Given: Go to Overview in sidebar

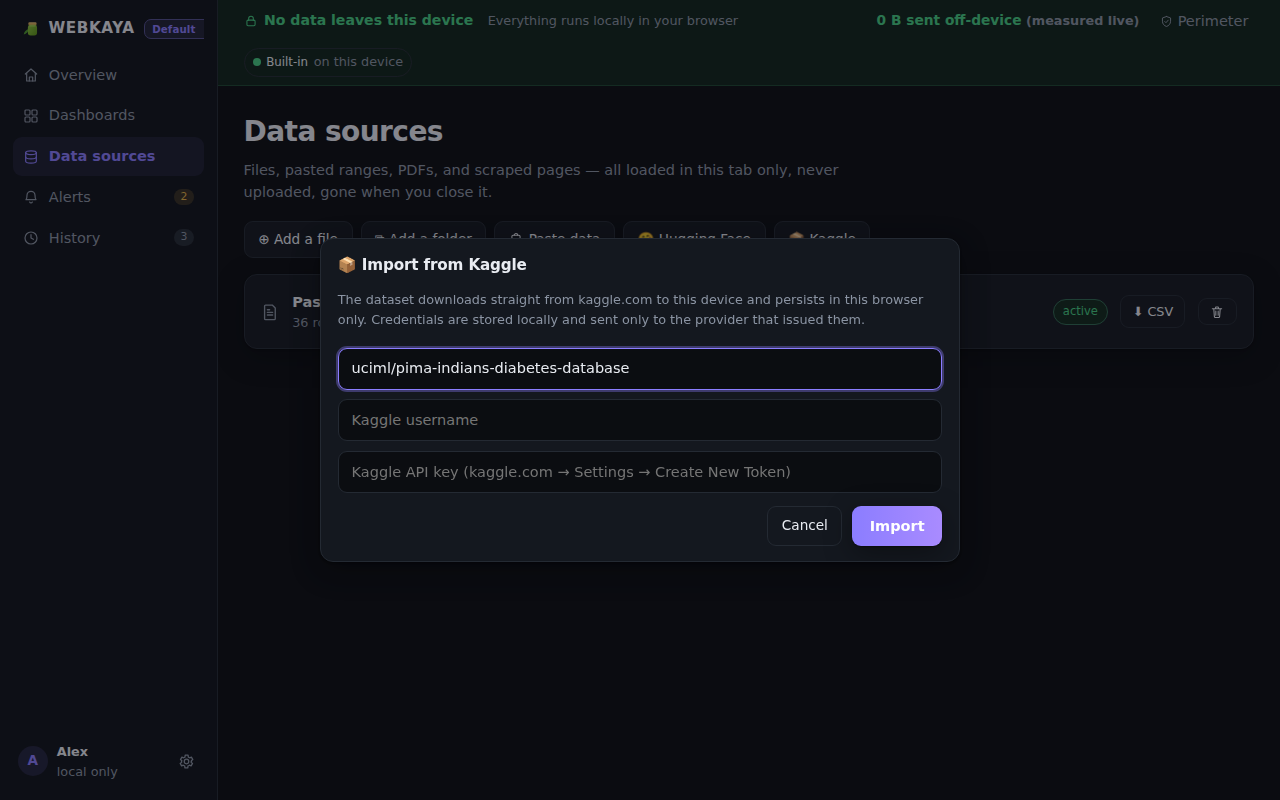Looking at the screenshot, I should point(109,75).
